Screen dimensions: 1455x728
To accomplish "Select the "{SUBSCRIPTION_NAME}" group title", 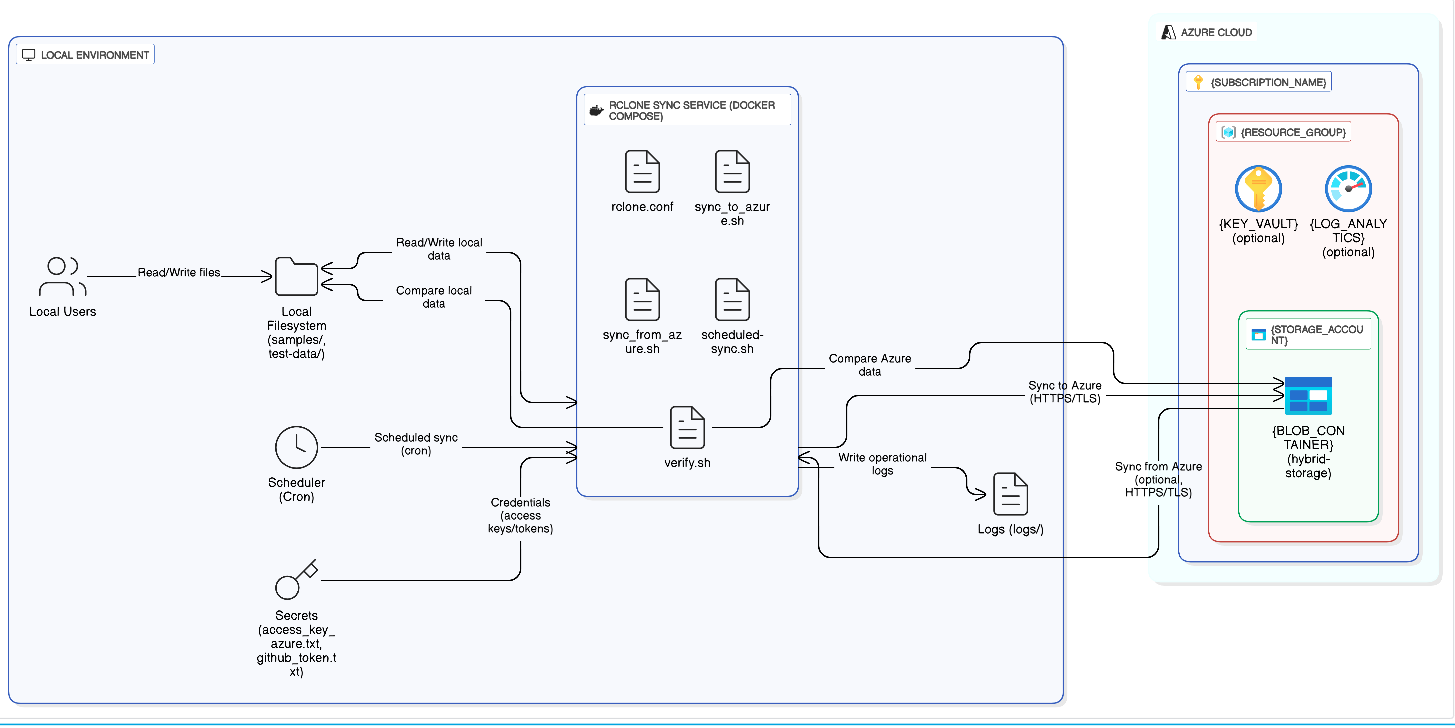I will (x=1269, y=82).
